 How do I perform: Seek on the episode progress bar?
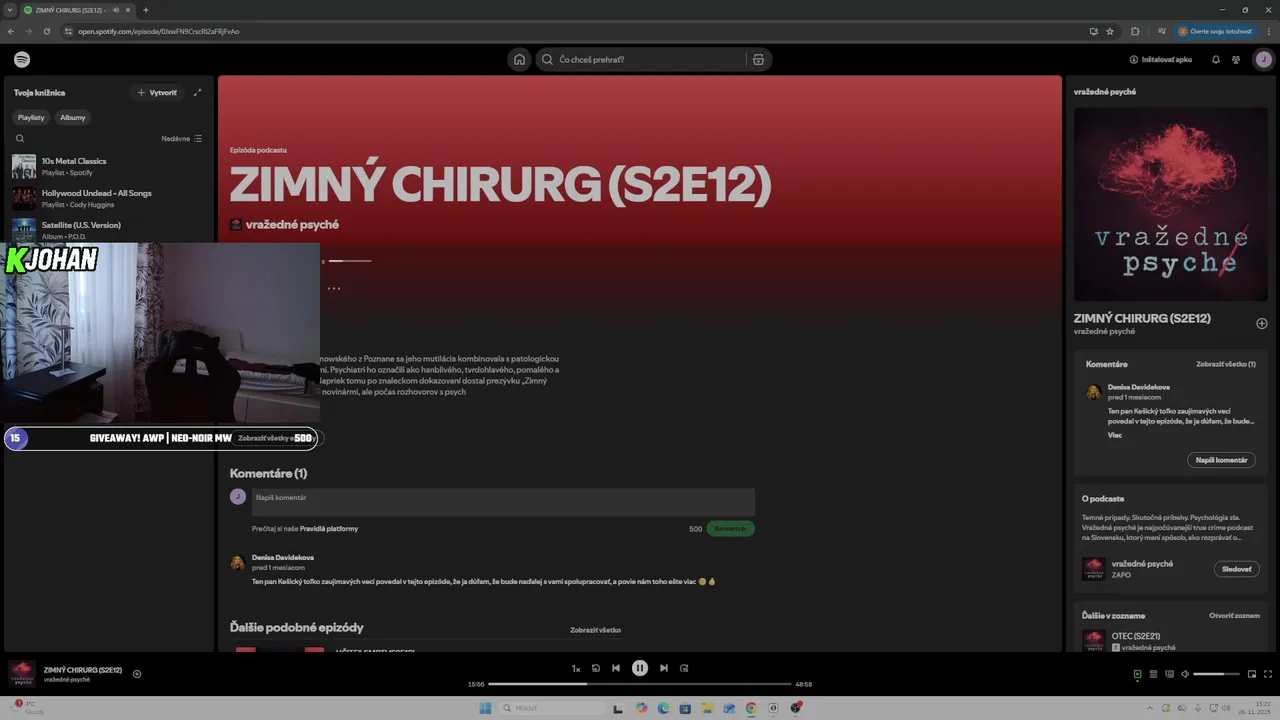pos(640,684)
